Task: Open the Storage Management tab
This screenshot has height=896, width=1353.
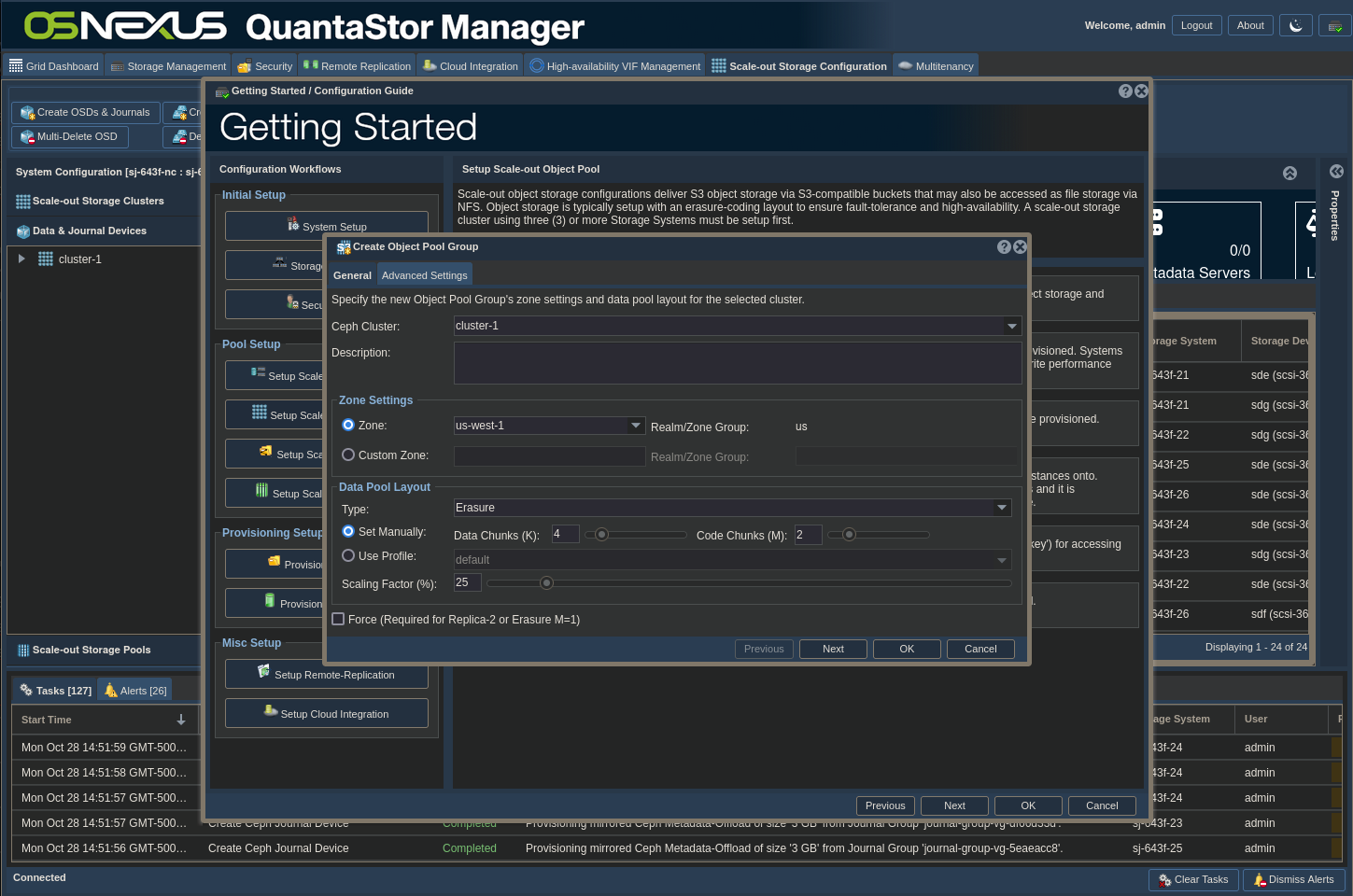Action: point(168,66)
